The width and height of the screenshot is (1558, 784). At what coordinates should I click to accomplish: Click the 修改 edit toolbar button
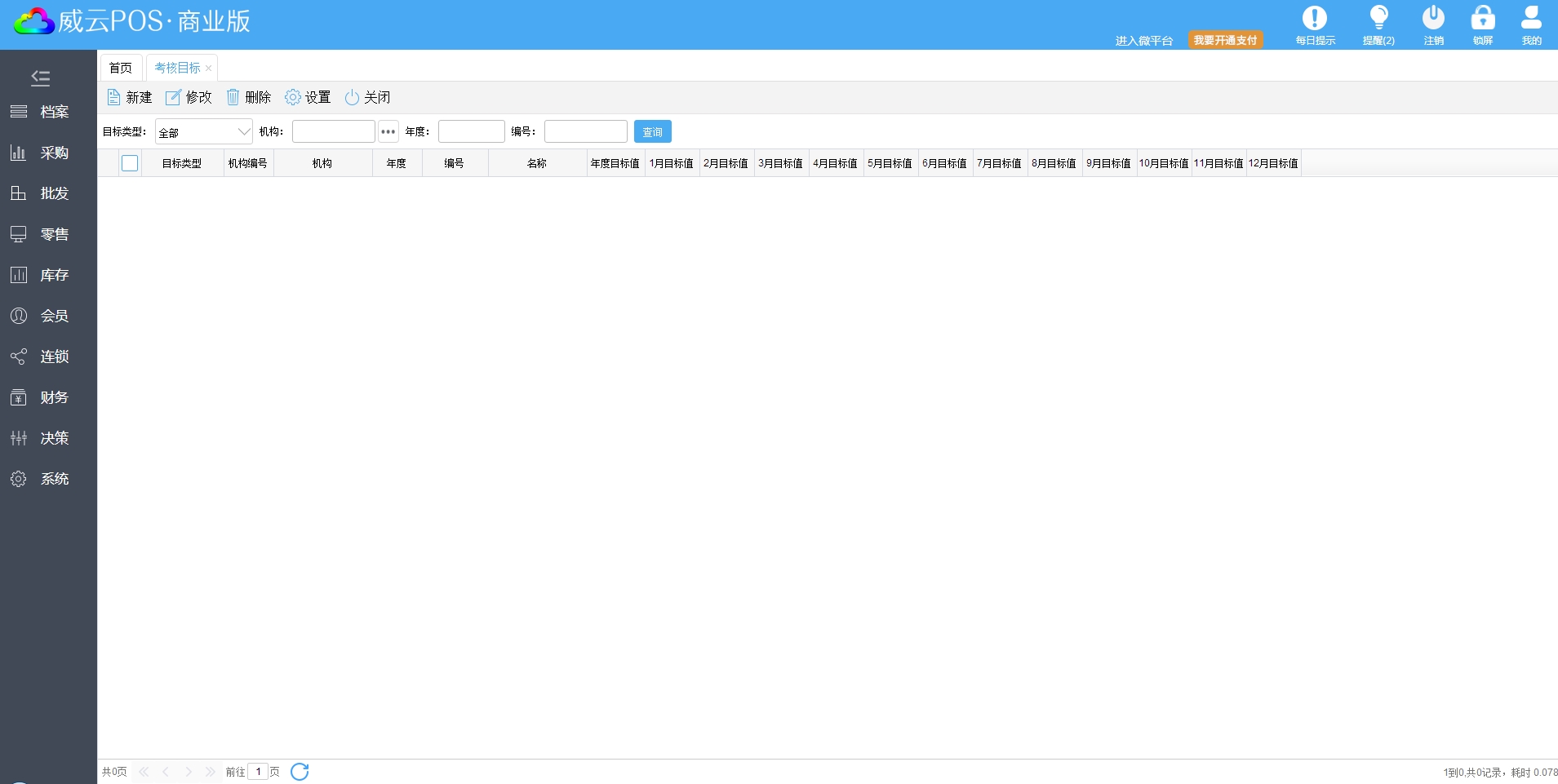[x=189, y=98]
